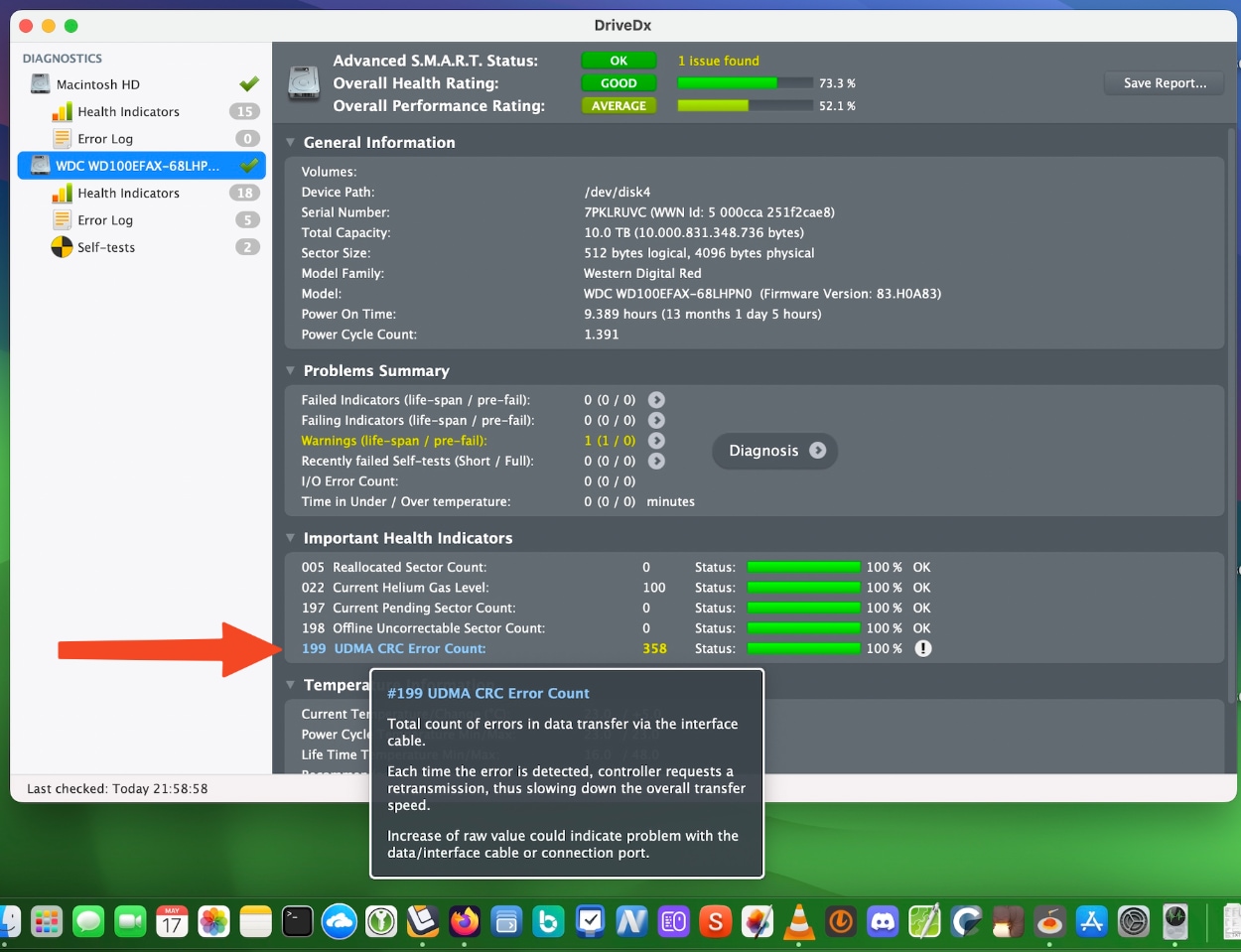Click the AVERAGE performance rating badge
The width and height of the screenshot is (1241, 952).
619,106
